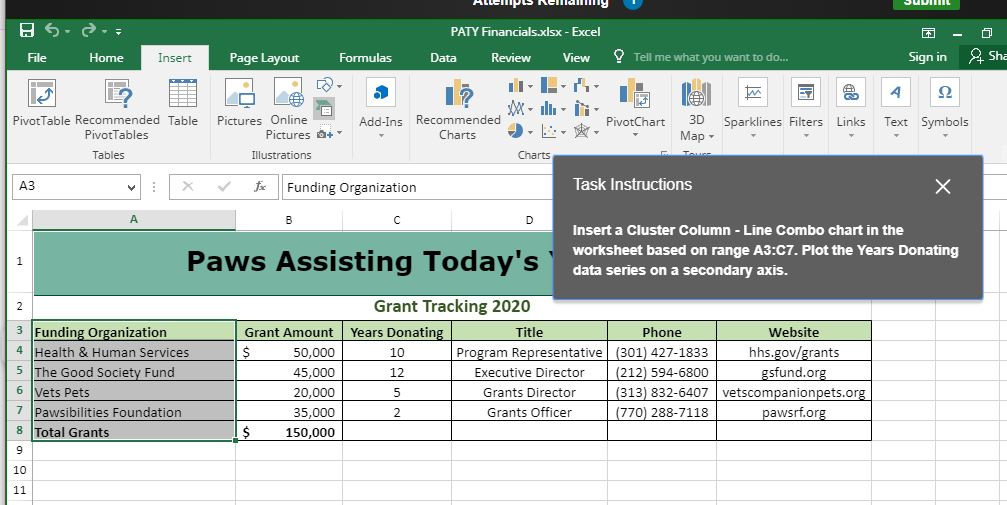Click the Tell me lightbulb icon
The width and height of the screenshot is (1007, 505).
[x=618, y=57]
